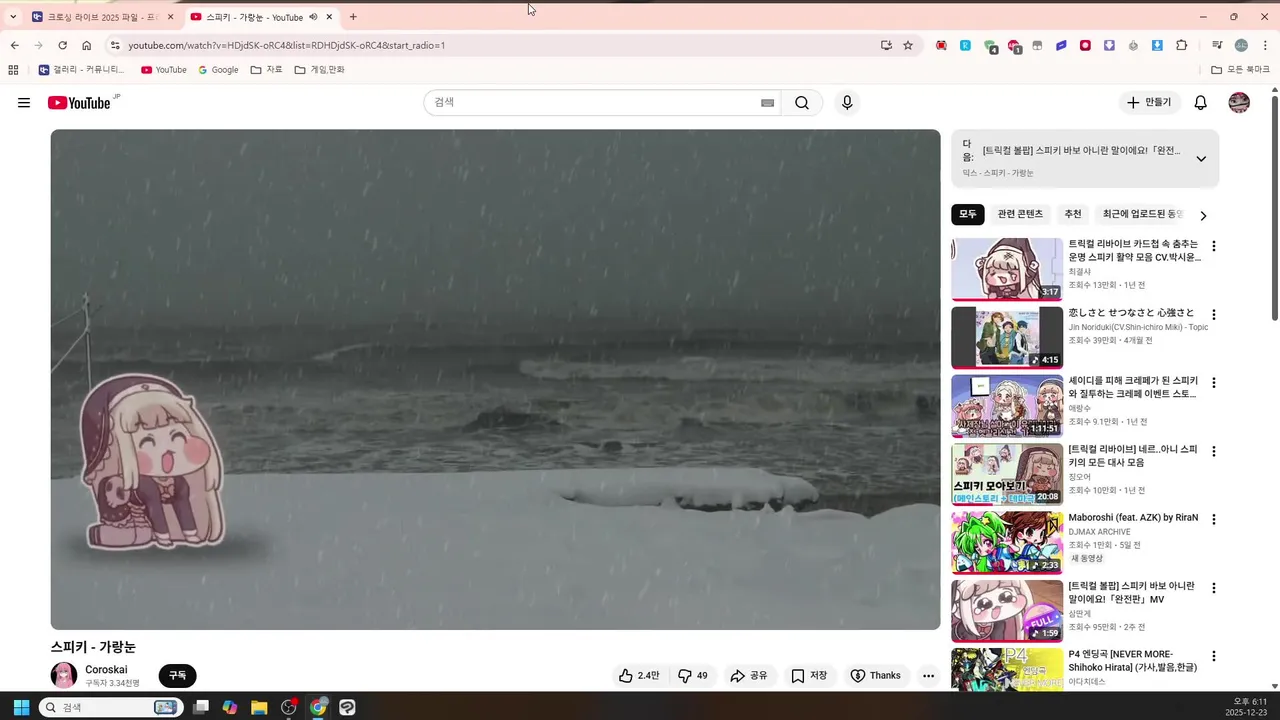Open the 1:11:51 크레페 이벤트 스토리 thumbnail
The height and width of the screenshot is (720, 1280).
[x=1007, y=406]
